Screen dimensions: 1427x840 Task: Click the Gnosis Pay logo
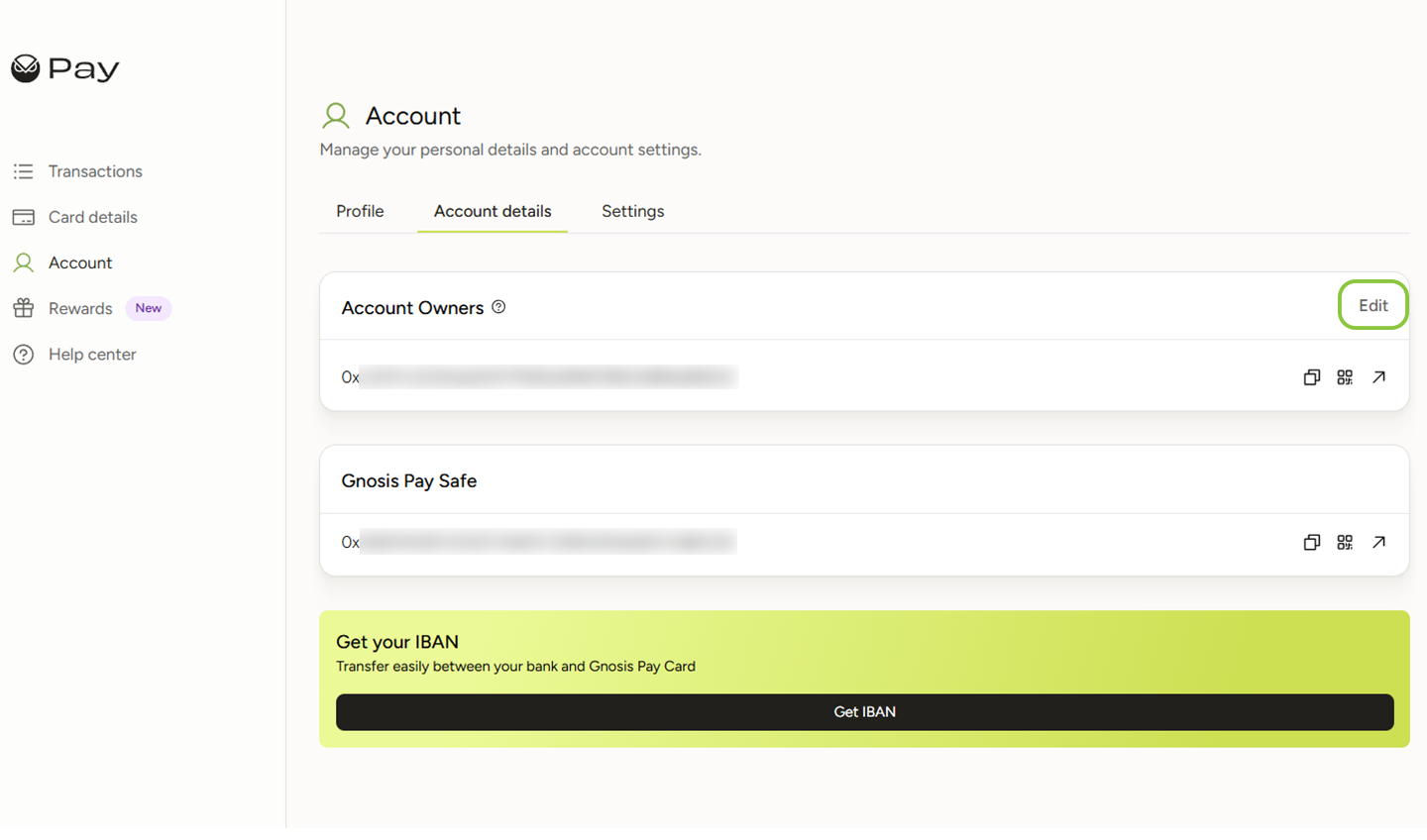click(x=64, y=68)
